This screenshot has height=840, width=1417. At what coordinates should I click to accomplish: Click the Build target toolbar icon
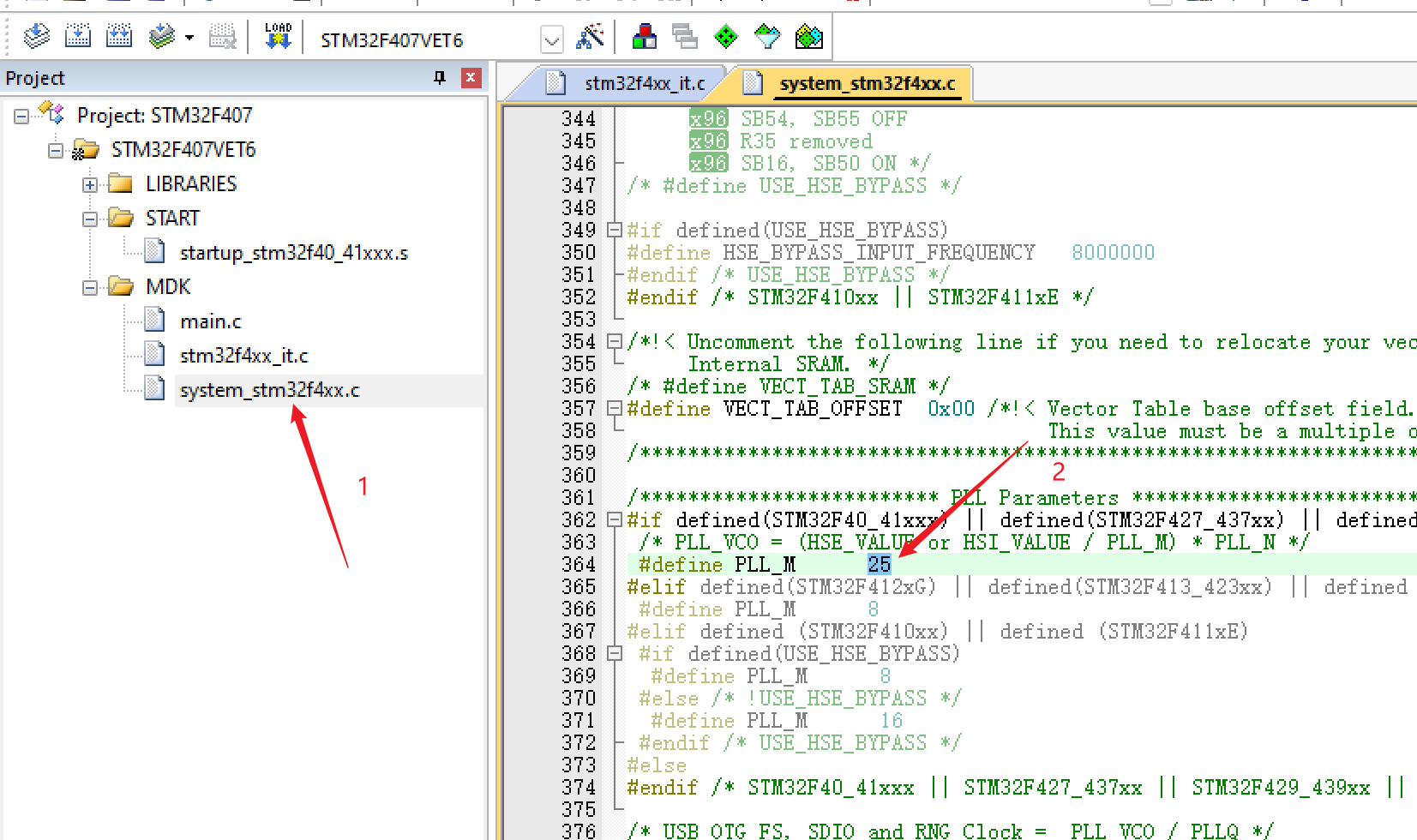click(x=78, y=37)
